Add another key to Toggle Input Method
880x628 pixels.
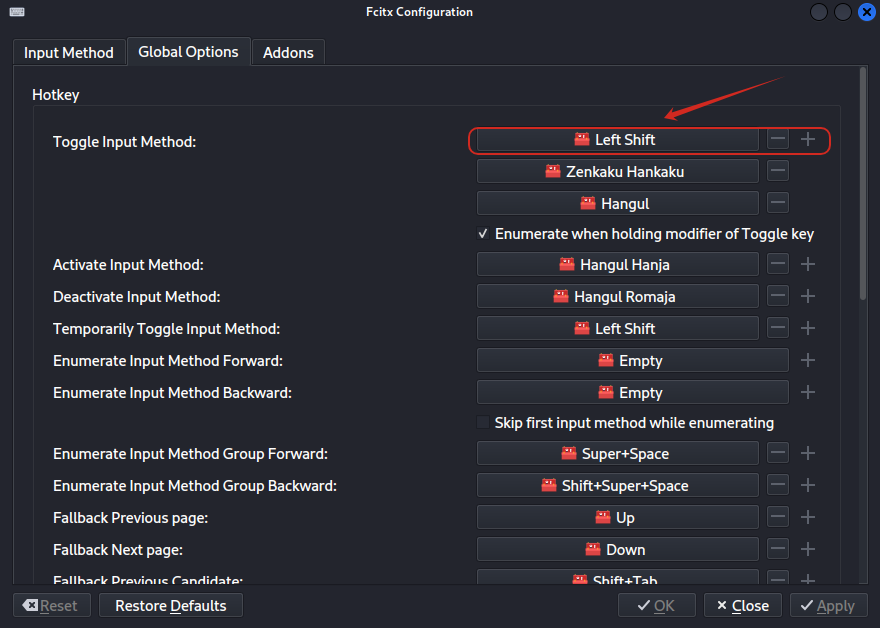pos(808,139)
